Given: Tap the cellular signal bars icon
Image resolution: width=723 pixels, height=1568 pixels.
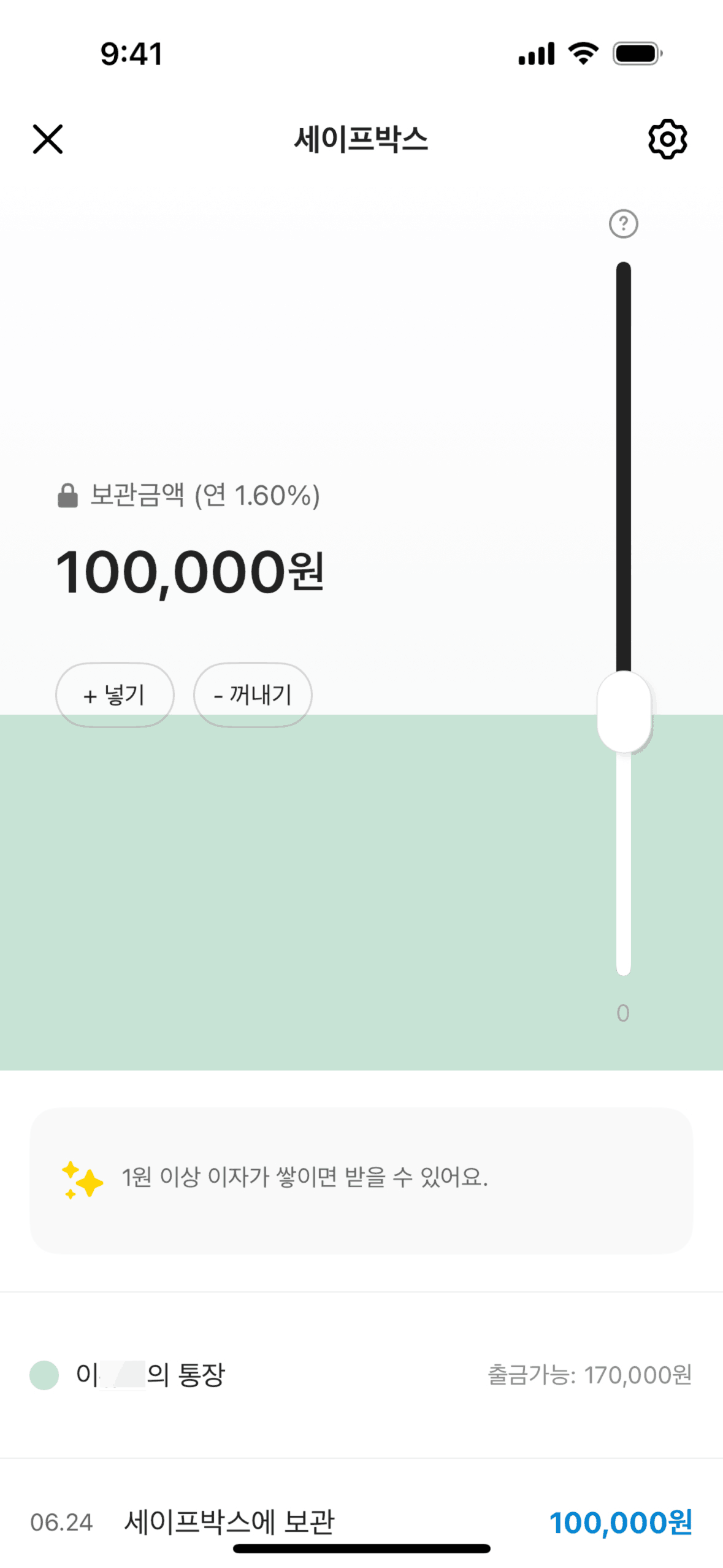Looking at the screenshot, I should [x=536, y=54].
